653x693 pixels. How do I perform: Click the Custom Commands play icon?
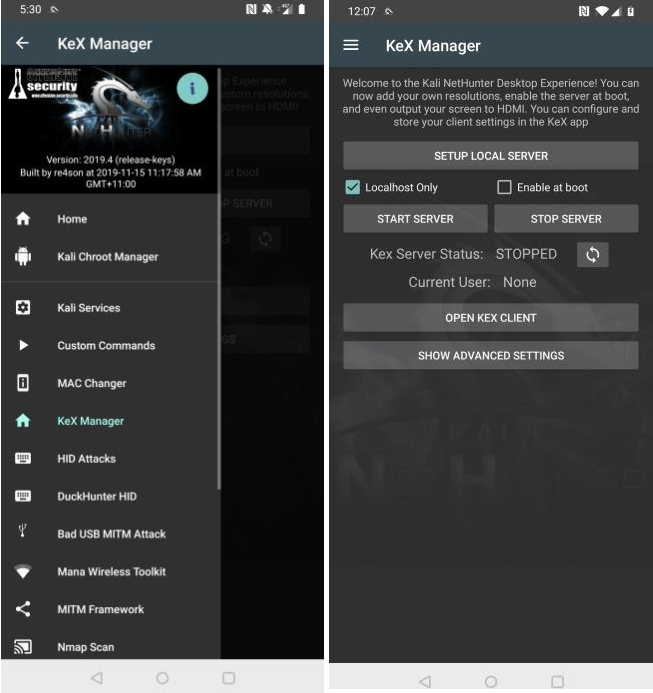pos(23,345)
